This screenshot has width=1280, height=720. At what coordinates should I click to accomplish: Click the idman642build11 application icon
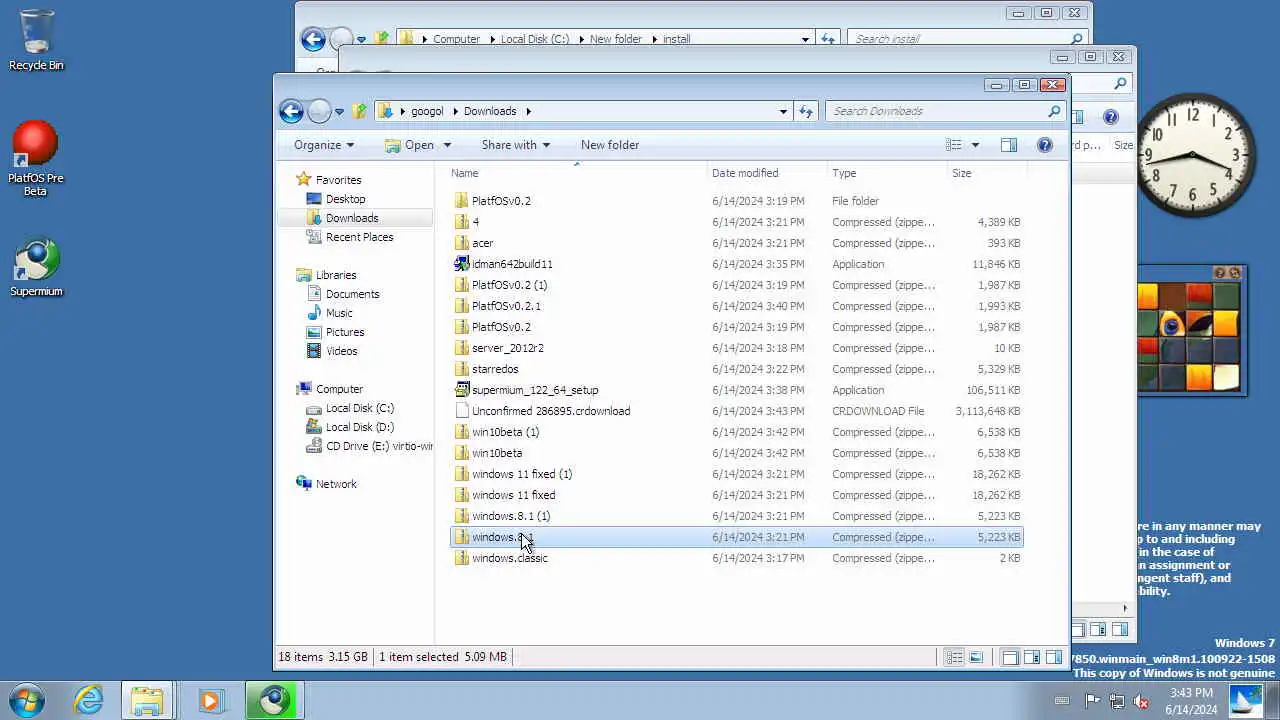point(461,264)
